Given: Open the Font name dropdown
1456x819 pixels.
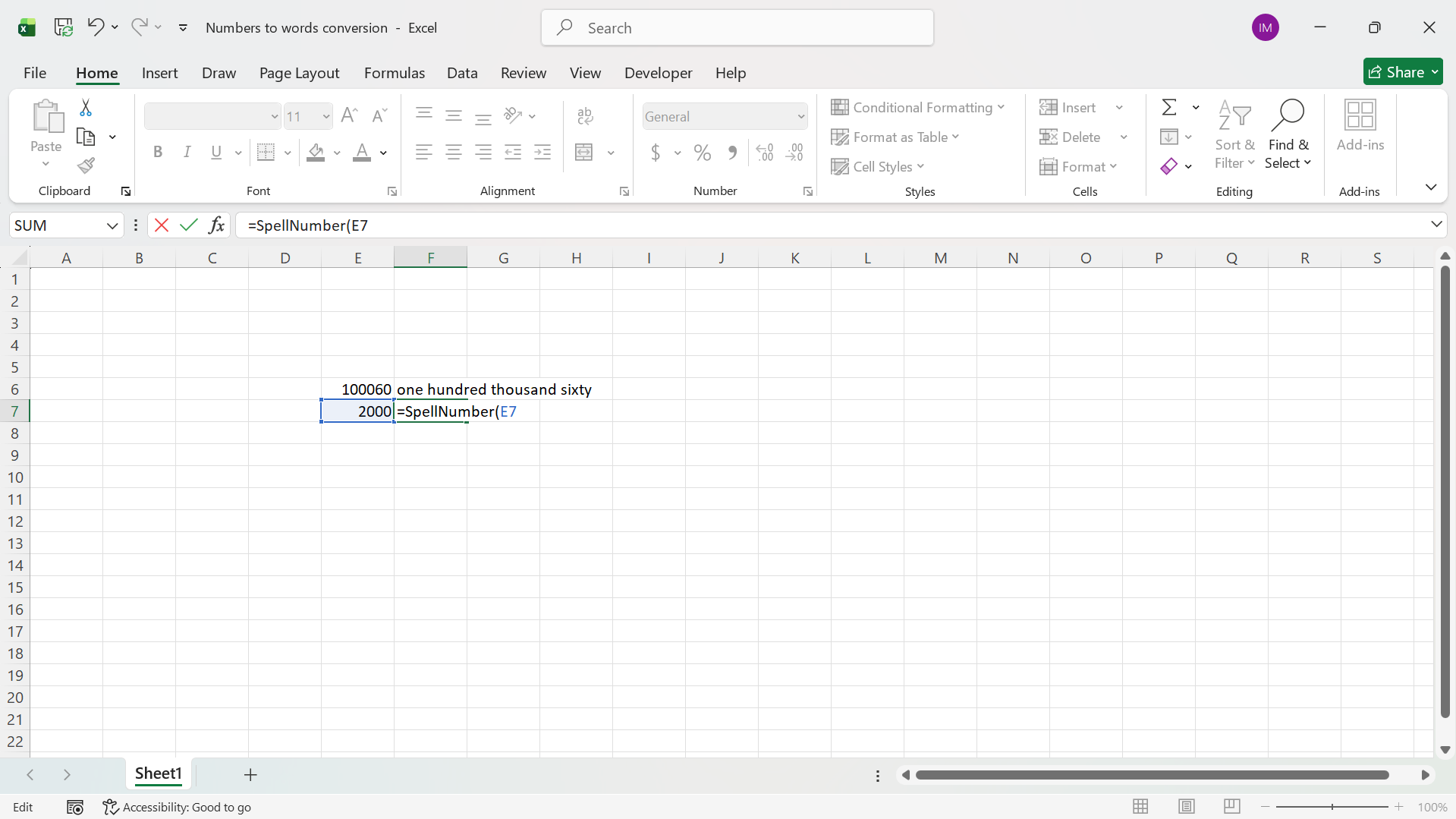Looking at the screenshot, I should click(x=275, y=117).
